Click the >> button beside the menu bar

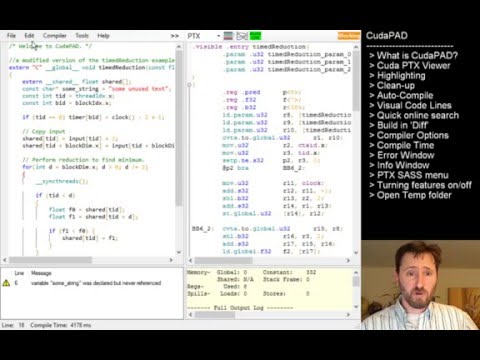[x=175, y=36]
